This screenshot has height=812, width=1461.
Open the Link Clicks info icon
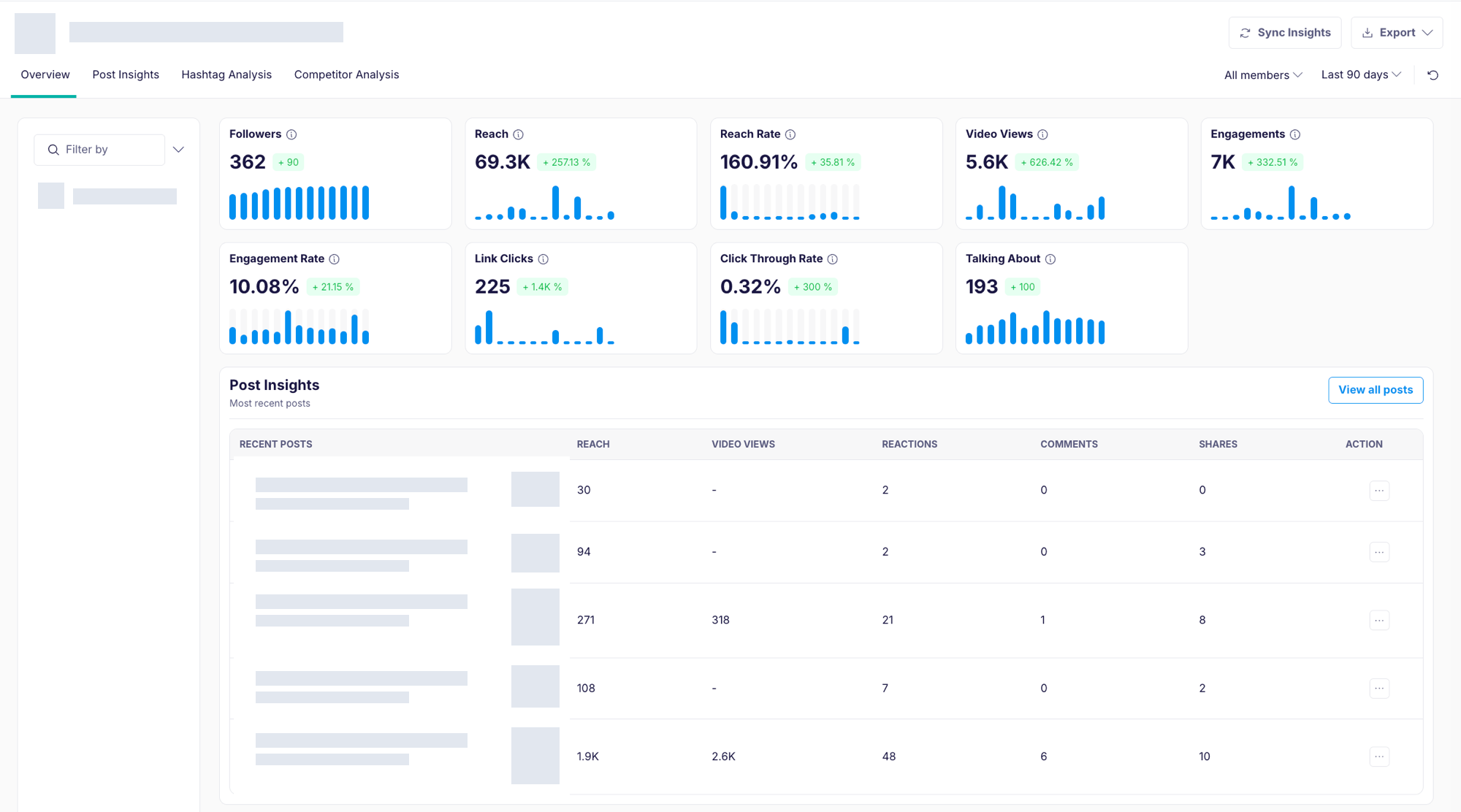pos(543,259)
